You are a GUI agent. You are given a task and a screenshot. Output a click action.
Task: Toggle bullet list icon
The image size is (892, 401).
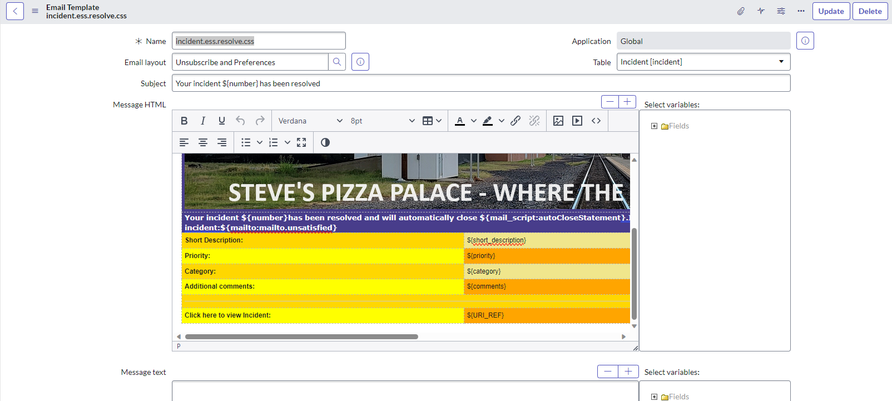246,142
